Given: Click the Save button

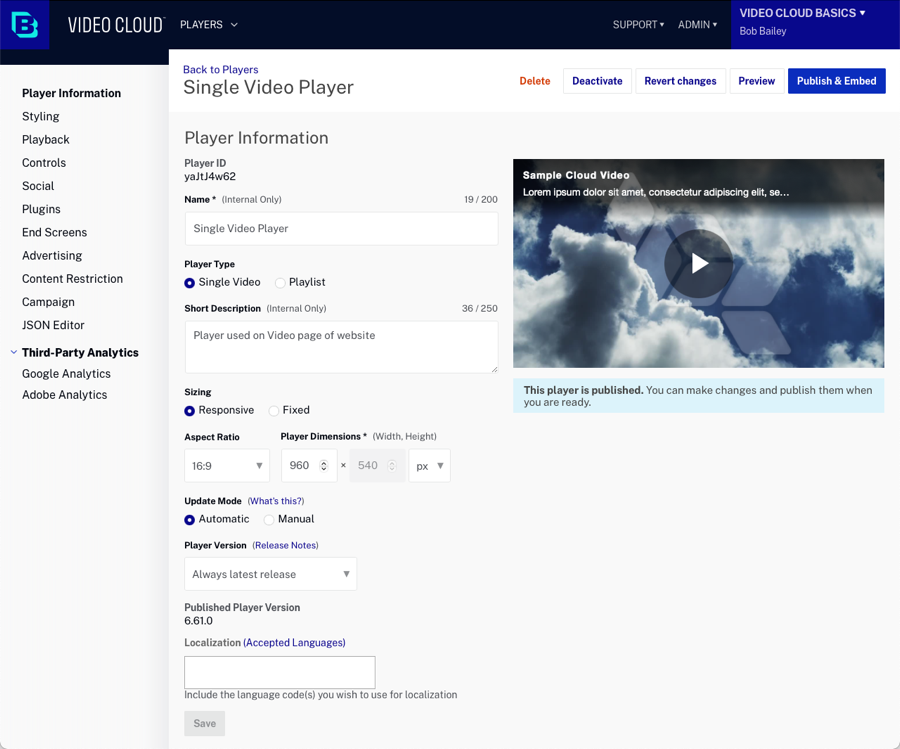Looking at the screenshot, I should point(204,724).
